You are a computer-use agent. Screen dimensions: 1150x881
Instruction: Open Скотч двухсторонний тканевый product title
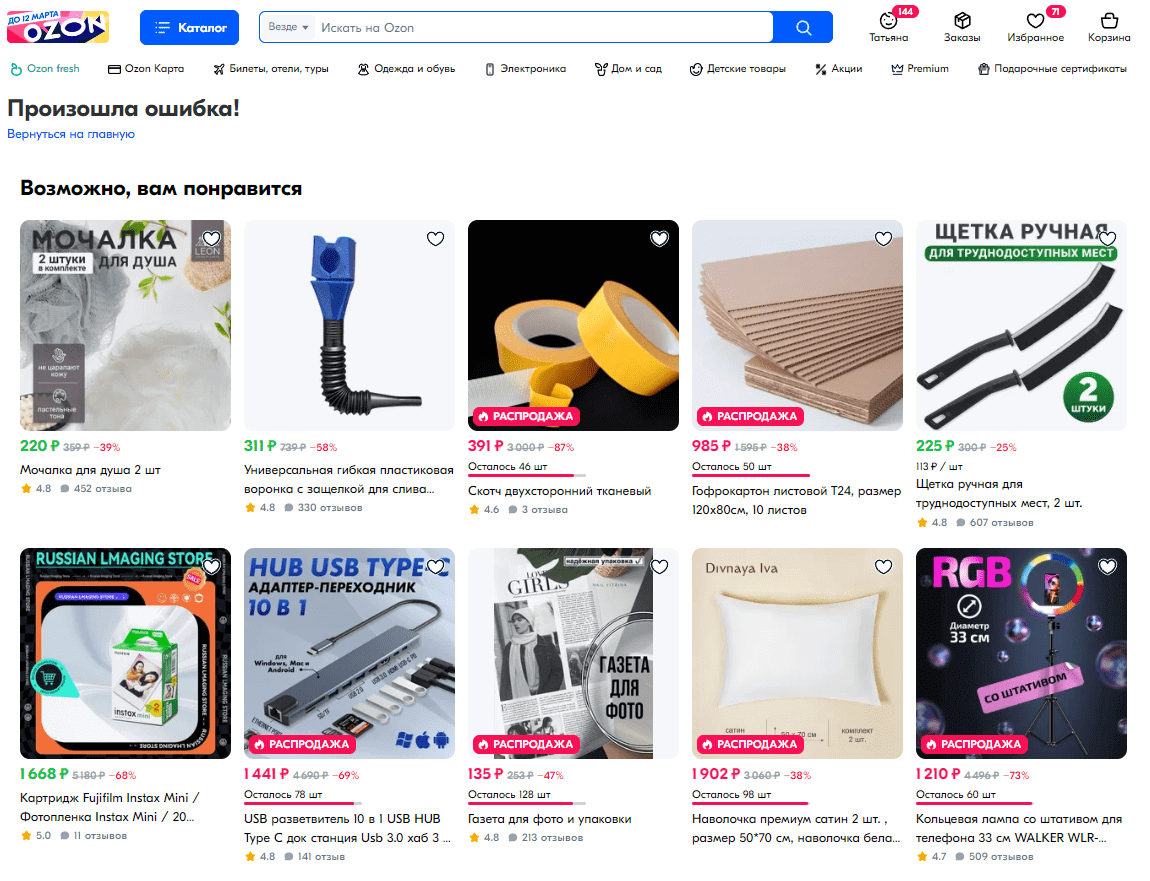point(560,491)
